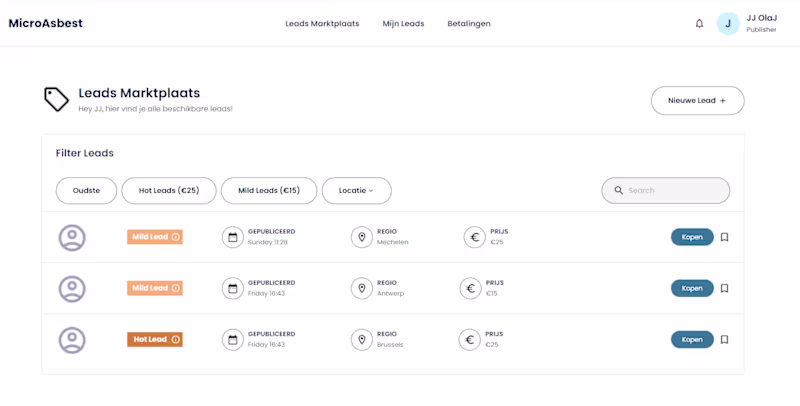
Task: Click the price tag icon beside Leads Marktplaats
Action: 56,99
